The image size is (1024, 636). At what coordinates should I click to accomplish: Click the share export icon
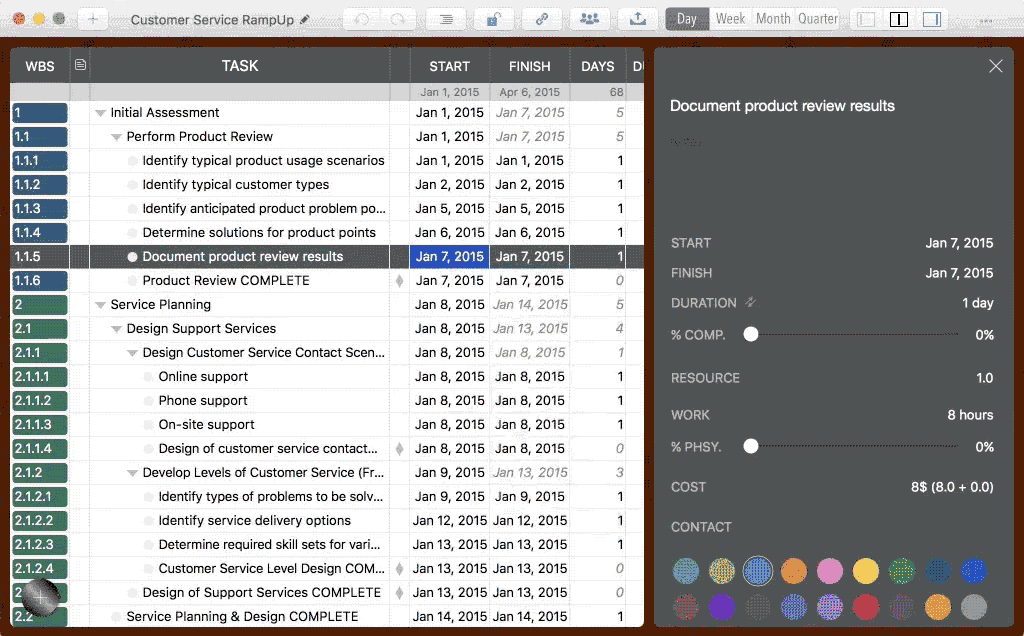coord(638,19)
